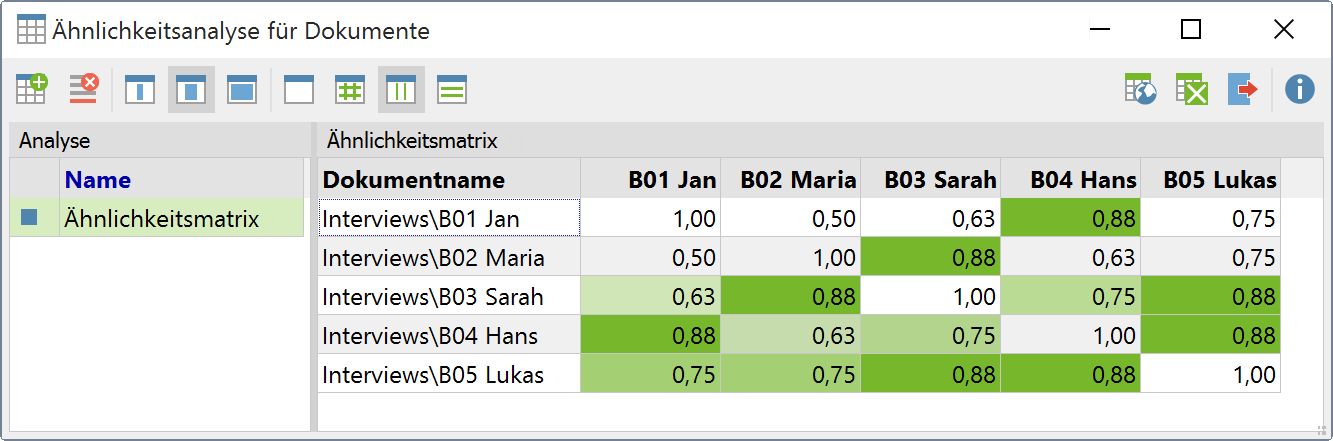The width and height of the screenshot is (1333, 441).
Task: Select Ähnlichkeitsmatrix in the Analyse list
Action: 162,218
